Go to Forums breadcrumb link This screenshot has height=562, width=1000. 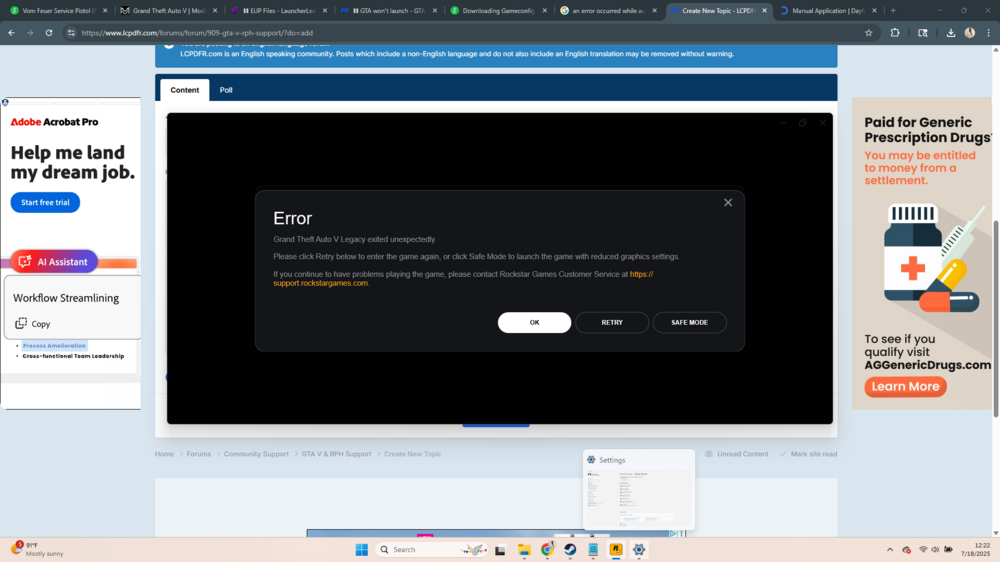tap(198, 454)
